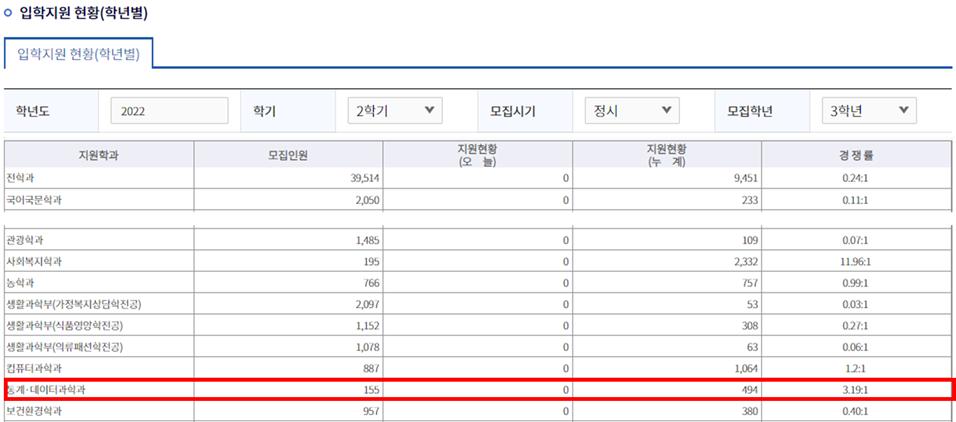Select the 보건환경학과 row name
The width and height of the screenshot is (956, 422).
pyautogui.click(x=34, y=411)
